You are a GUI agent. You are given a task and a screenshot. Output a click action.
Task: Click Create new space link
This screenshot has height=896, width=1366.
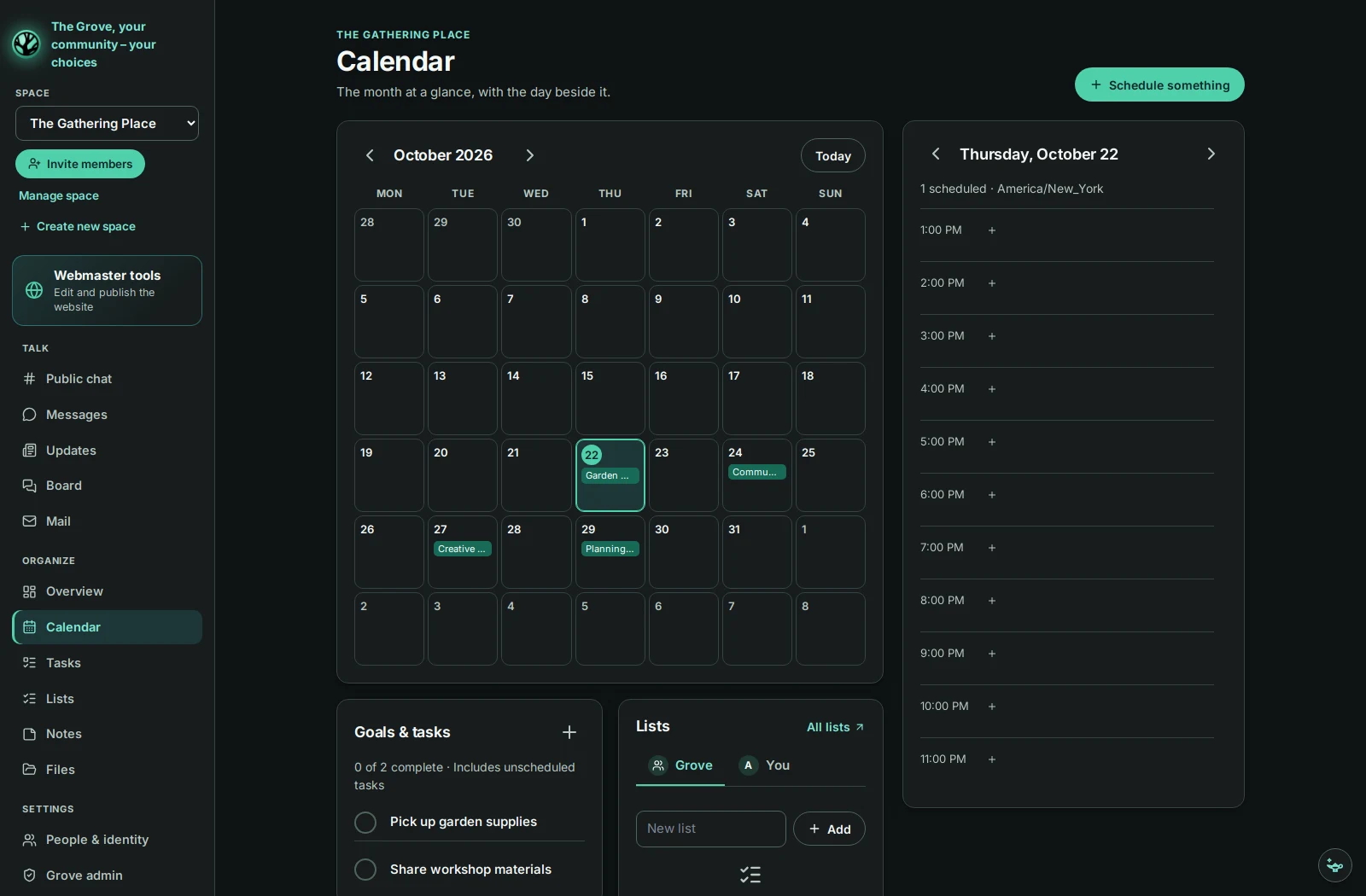pyautogui.click(x=78, y=226)
